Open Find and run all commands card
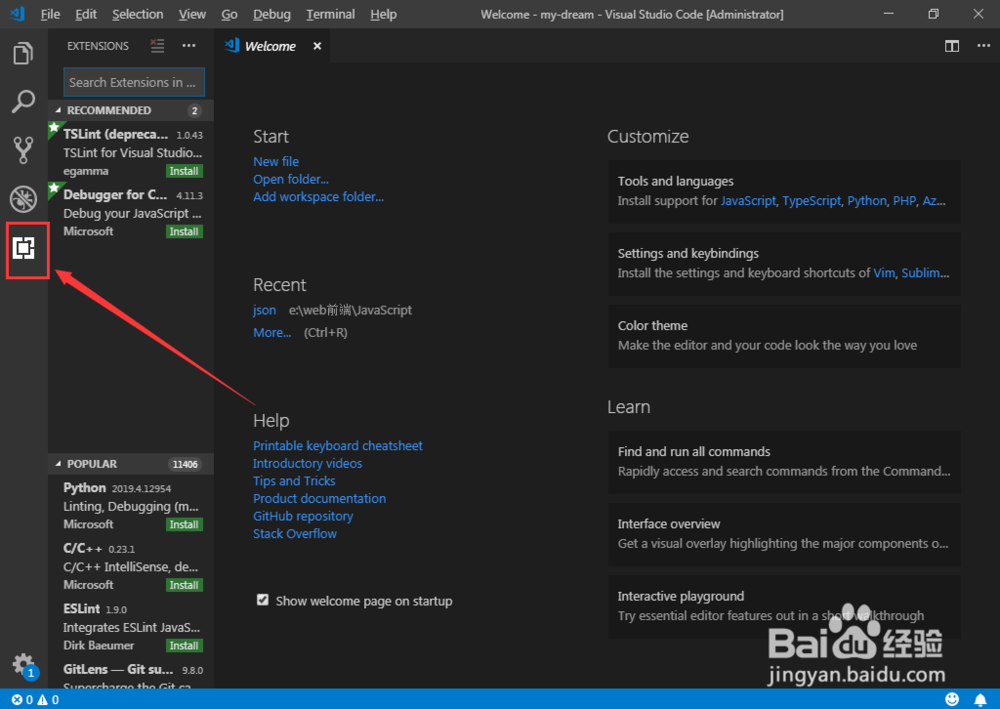Screen dimensions: 1000x709 (784, 462)
